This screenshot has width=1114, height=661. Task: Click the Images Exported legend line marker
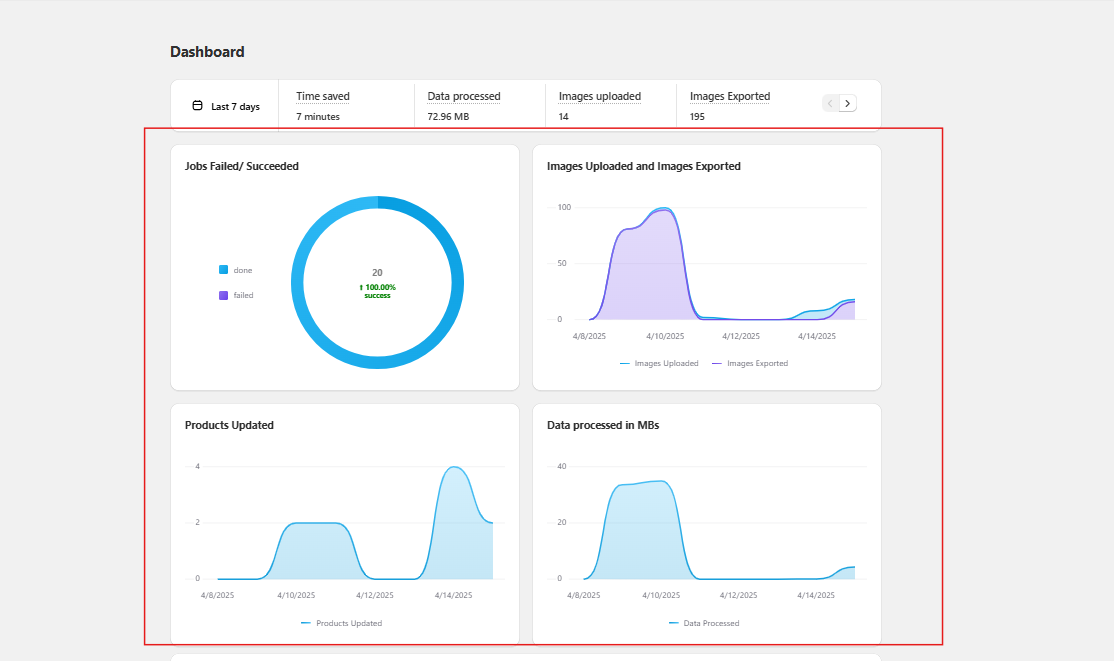click(717, 364)
